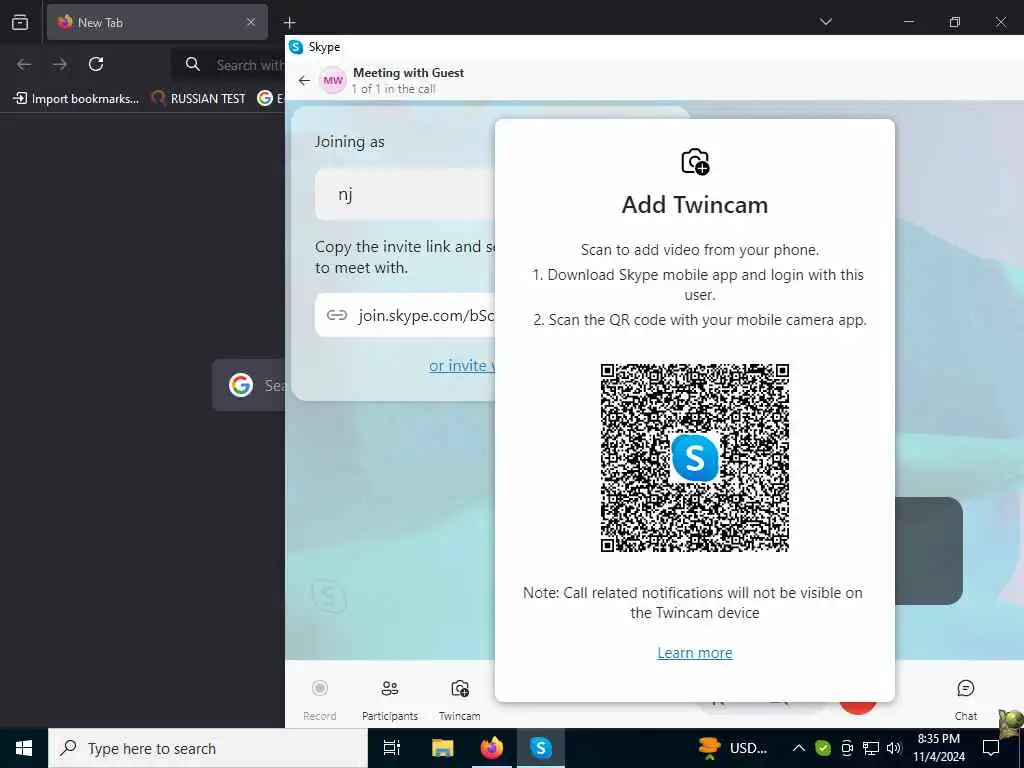This screenshot has width=1024, height=768.
Task: Open Task View on the taskbar
Action: [392, 748]
